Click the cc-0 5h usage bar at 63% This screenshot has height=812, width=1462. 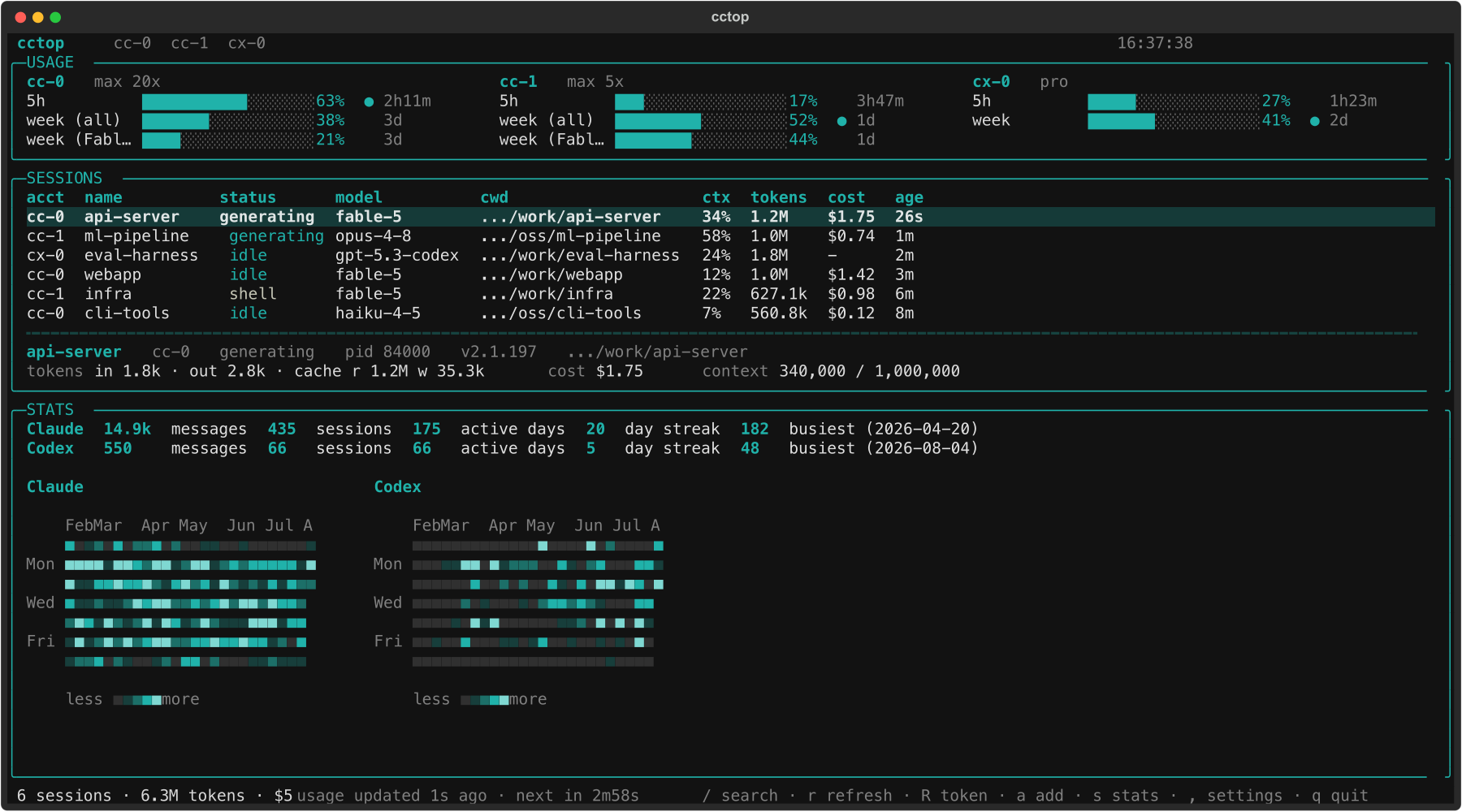click(227, 101)
